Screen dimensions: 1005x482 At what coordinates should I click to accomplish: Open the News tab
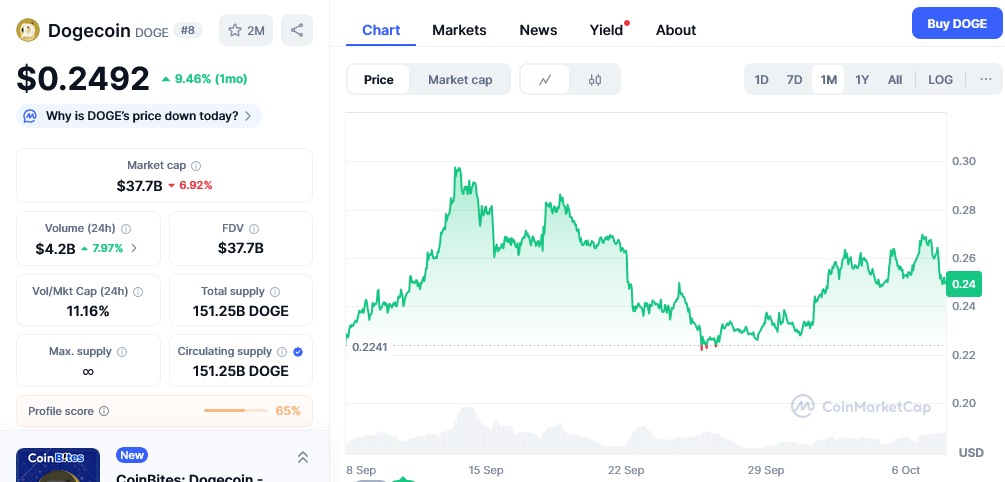coord(538,30)
